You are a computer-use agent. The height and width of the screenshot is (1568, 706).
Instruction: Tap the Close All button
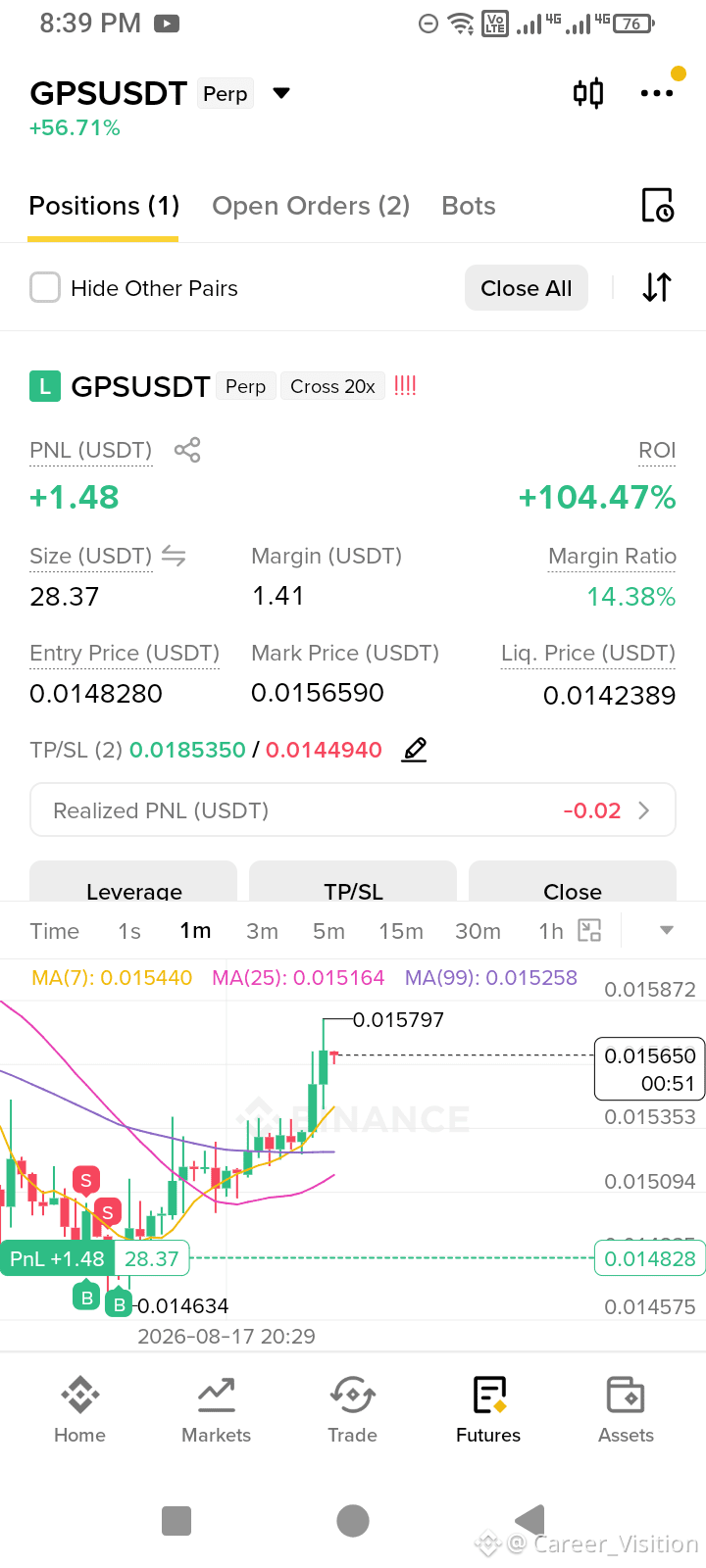point(527,287)
